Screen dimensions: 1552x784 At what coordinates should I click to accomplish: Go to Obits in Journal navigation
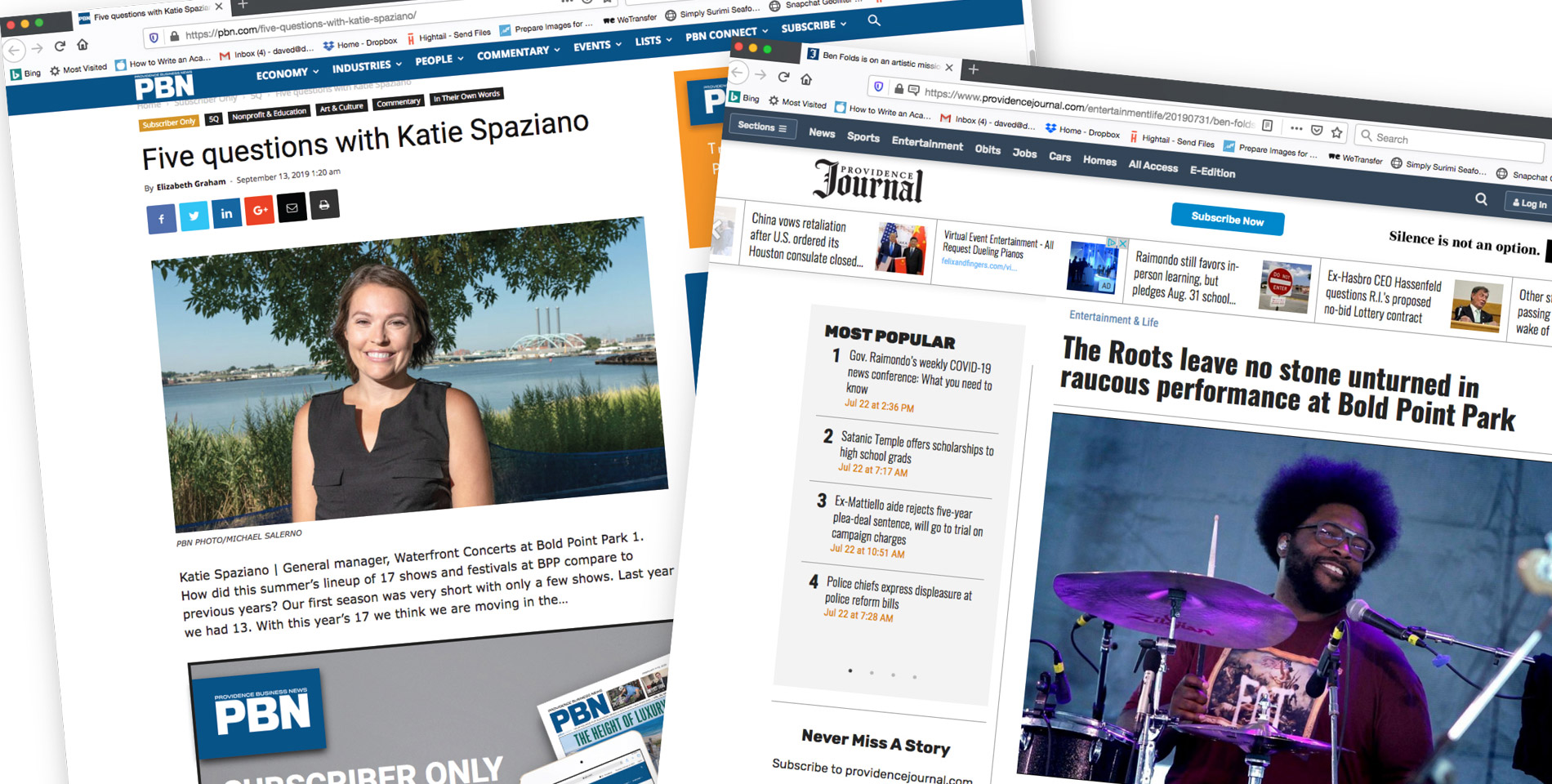[x=988, y=149]
